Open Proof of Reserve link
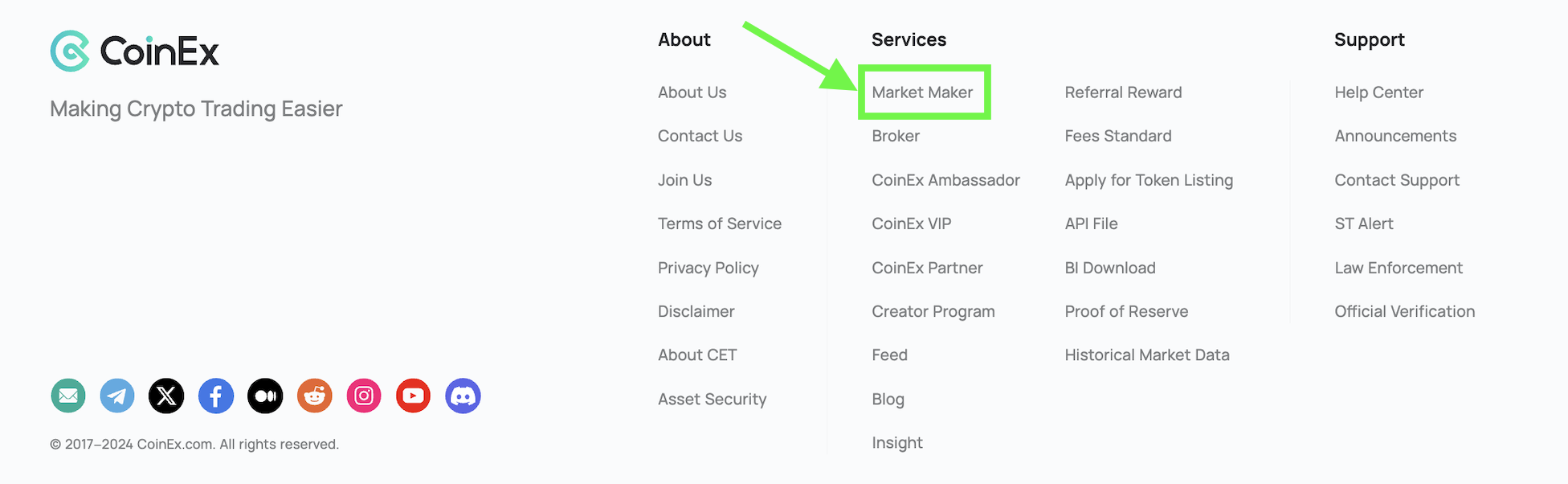1568x484 pixels. (x=1126, y=311)
